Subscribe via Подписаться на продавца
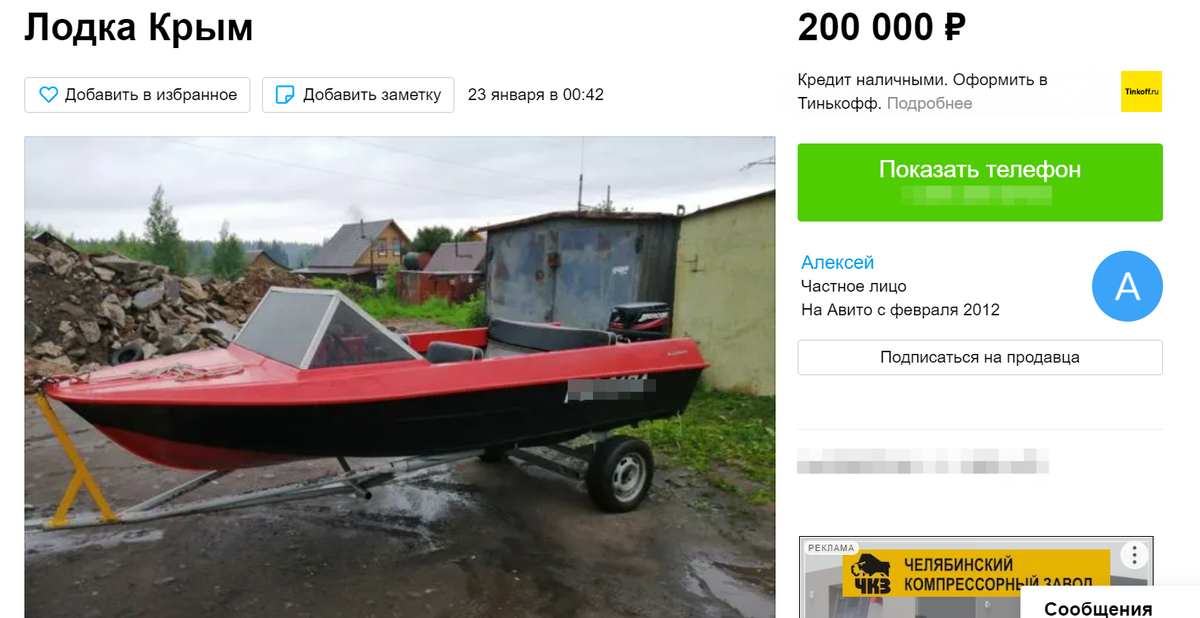Screen dimensions: 1200x618 (980, 357)
